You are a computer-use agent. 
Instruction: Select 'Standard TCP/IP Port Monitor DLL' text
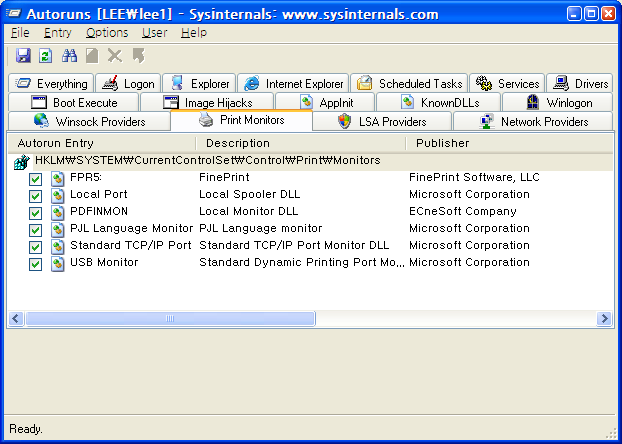tap(294, 245)
